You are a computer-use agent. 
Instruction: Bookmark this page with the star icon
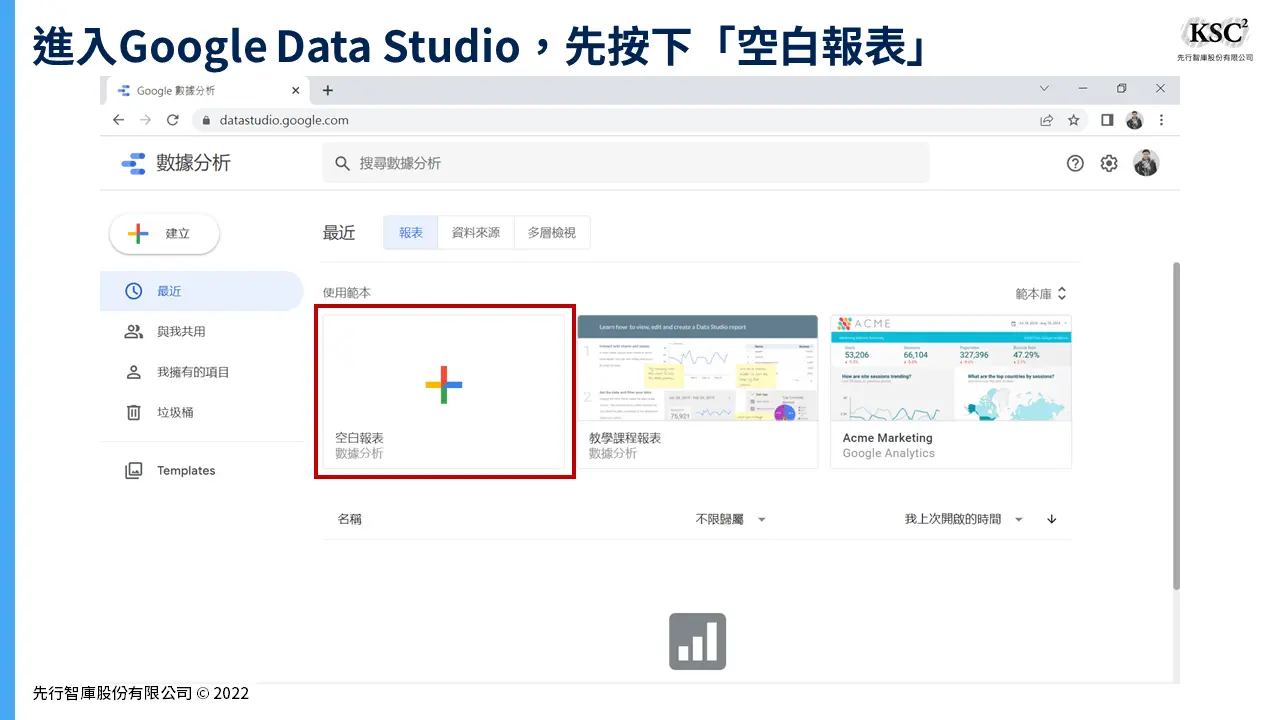coord(1074,120)
